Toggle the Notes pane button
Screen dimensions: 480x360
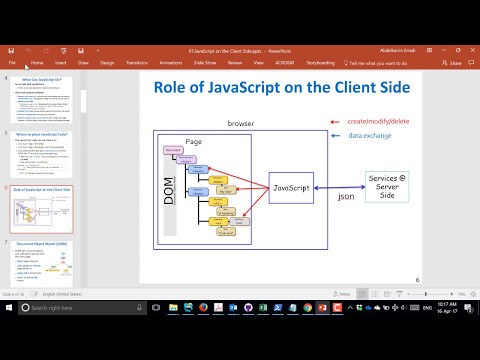coord(342,294)
